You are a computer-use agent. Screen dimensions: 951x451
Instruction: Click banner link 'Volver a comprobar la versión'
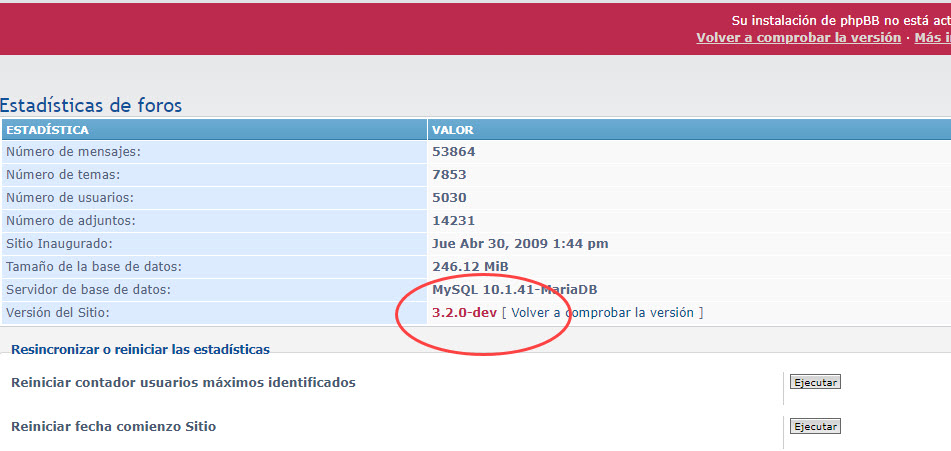[x=798, y=38]
